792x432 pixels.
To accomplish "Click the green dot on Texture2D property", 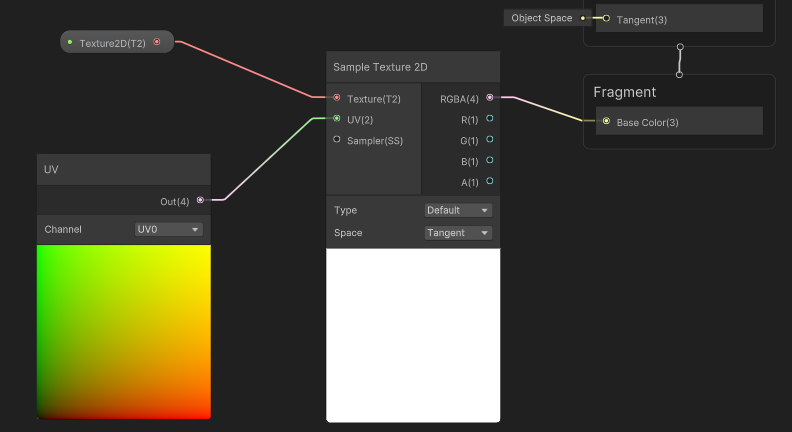I will [70, 42].
